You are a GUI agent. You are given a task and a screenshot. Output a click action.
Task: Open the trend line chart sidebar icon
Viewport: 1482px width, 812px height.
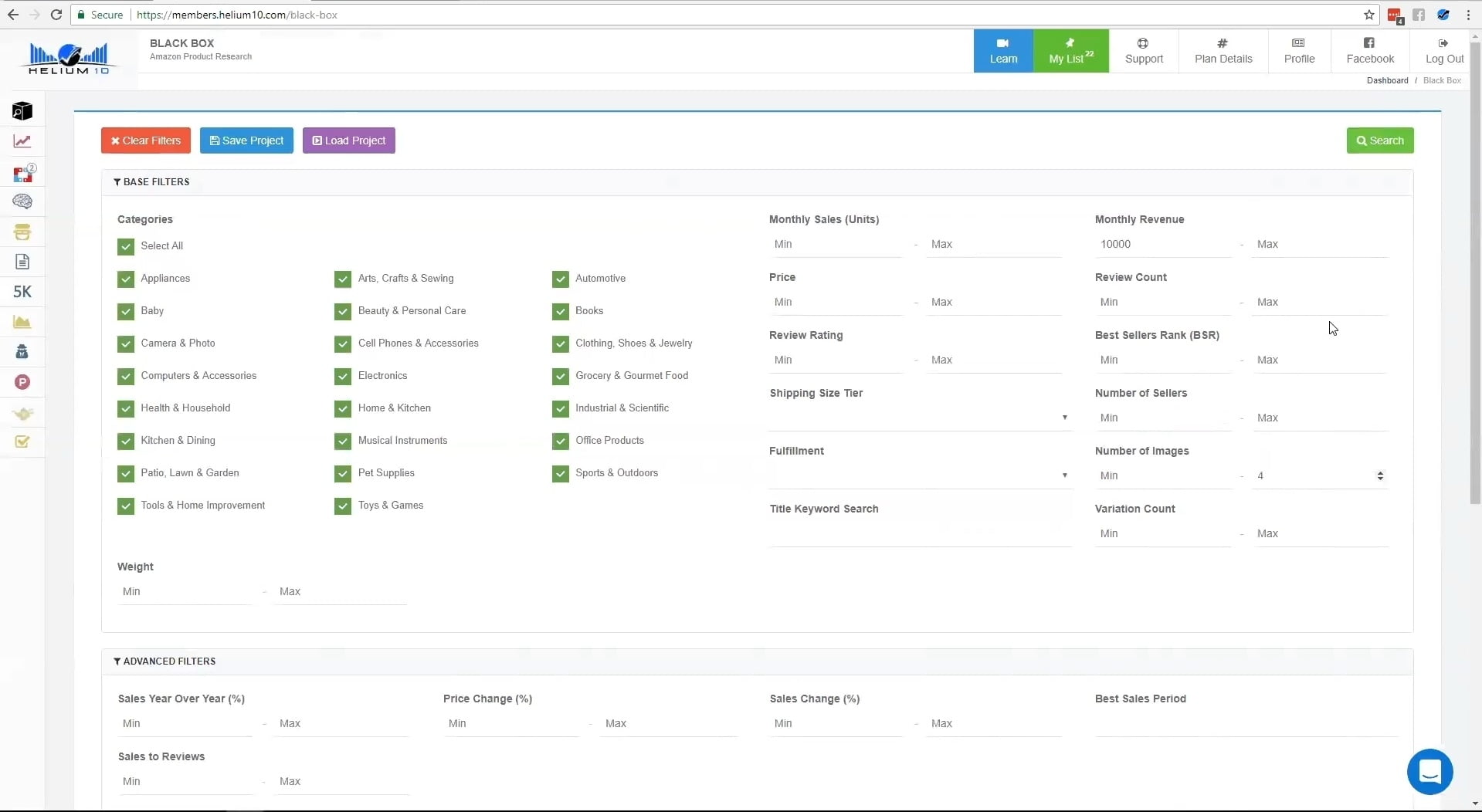(x=22, y=141)
